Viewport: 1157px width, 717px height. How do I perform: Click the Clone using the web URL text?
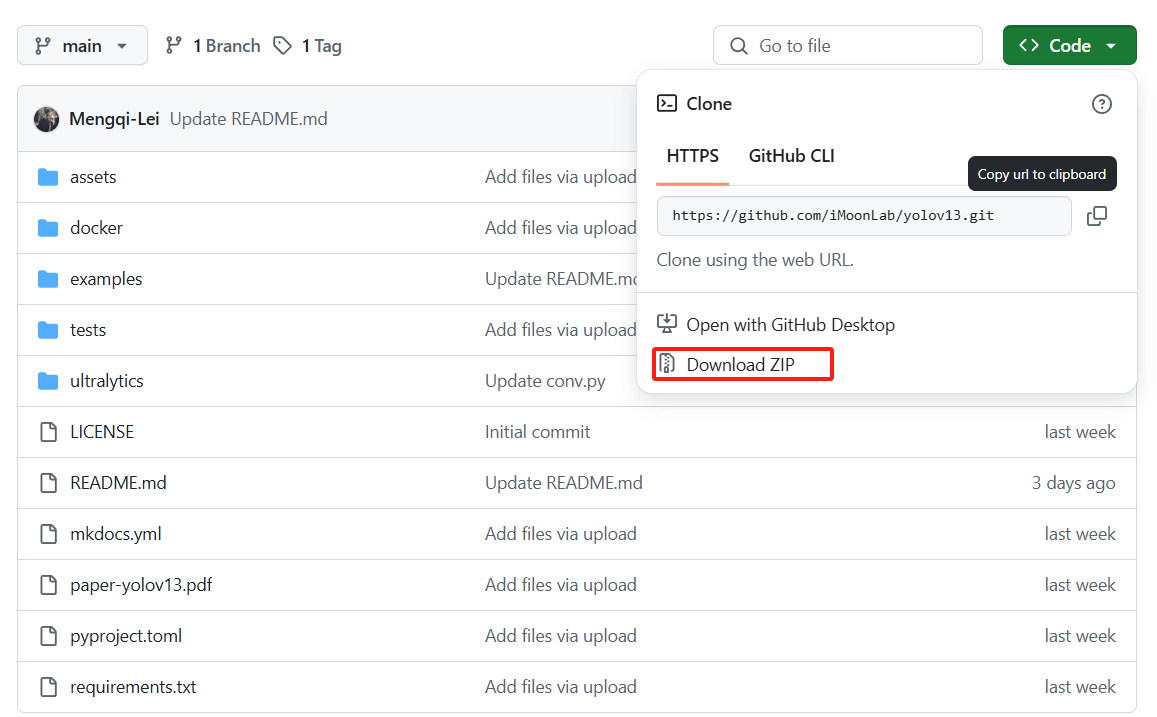(755, 260)
